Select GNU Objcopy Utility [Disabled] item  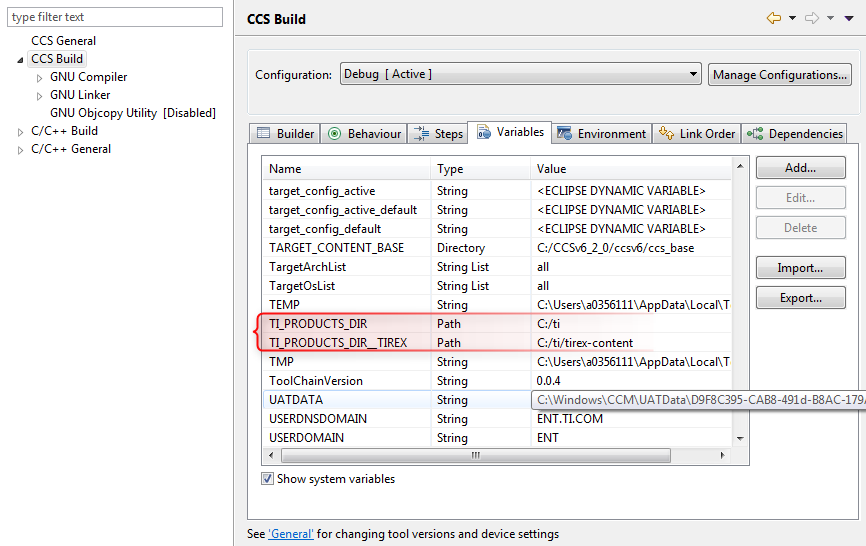click(x=133, y=113)
